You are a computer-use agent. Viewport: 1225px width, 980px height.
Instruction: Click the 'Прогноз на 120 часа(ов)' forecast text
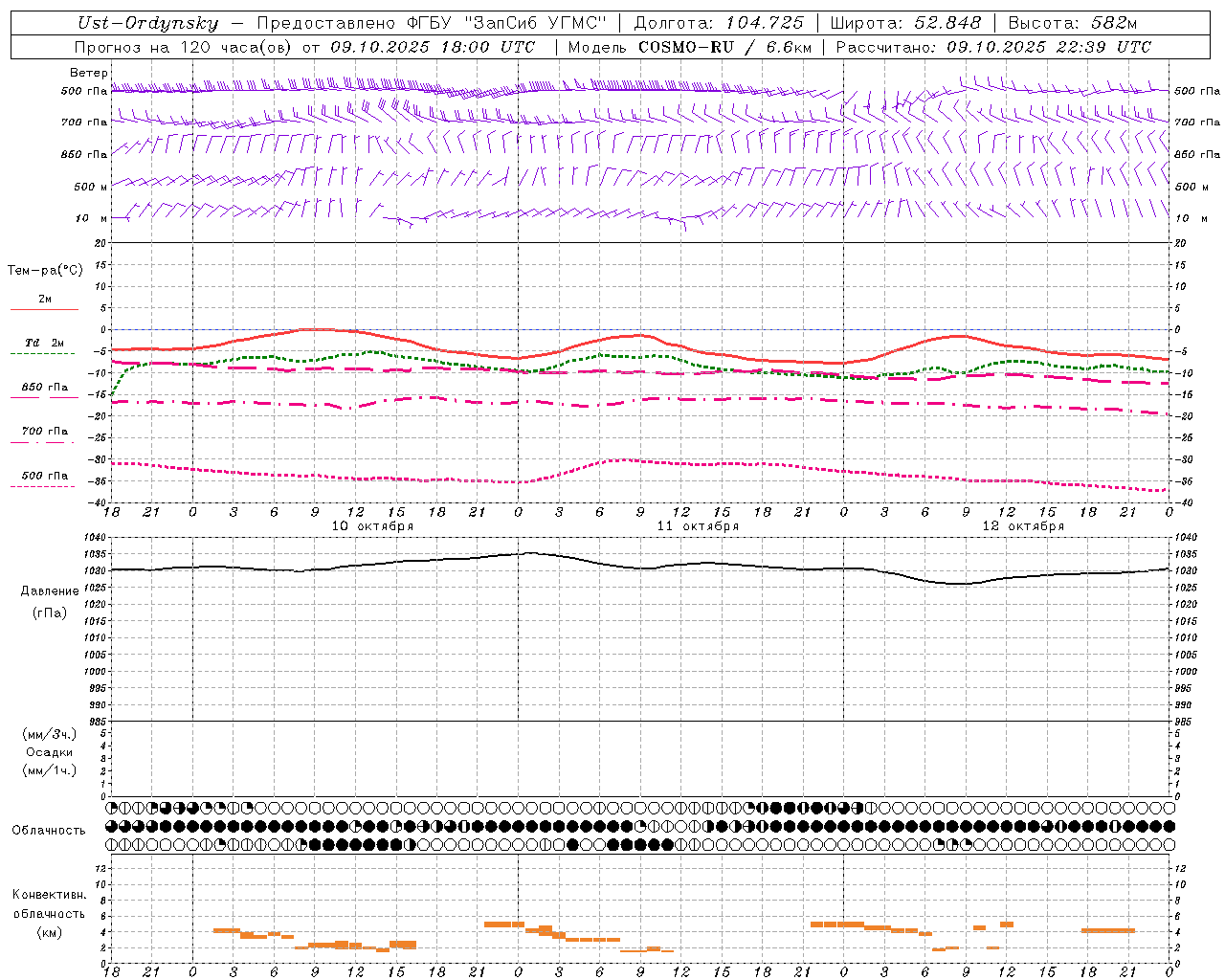coord(184,47)
